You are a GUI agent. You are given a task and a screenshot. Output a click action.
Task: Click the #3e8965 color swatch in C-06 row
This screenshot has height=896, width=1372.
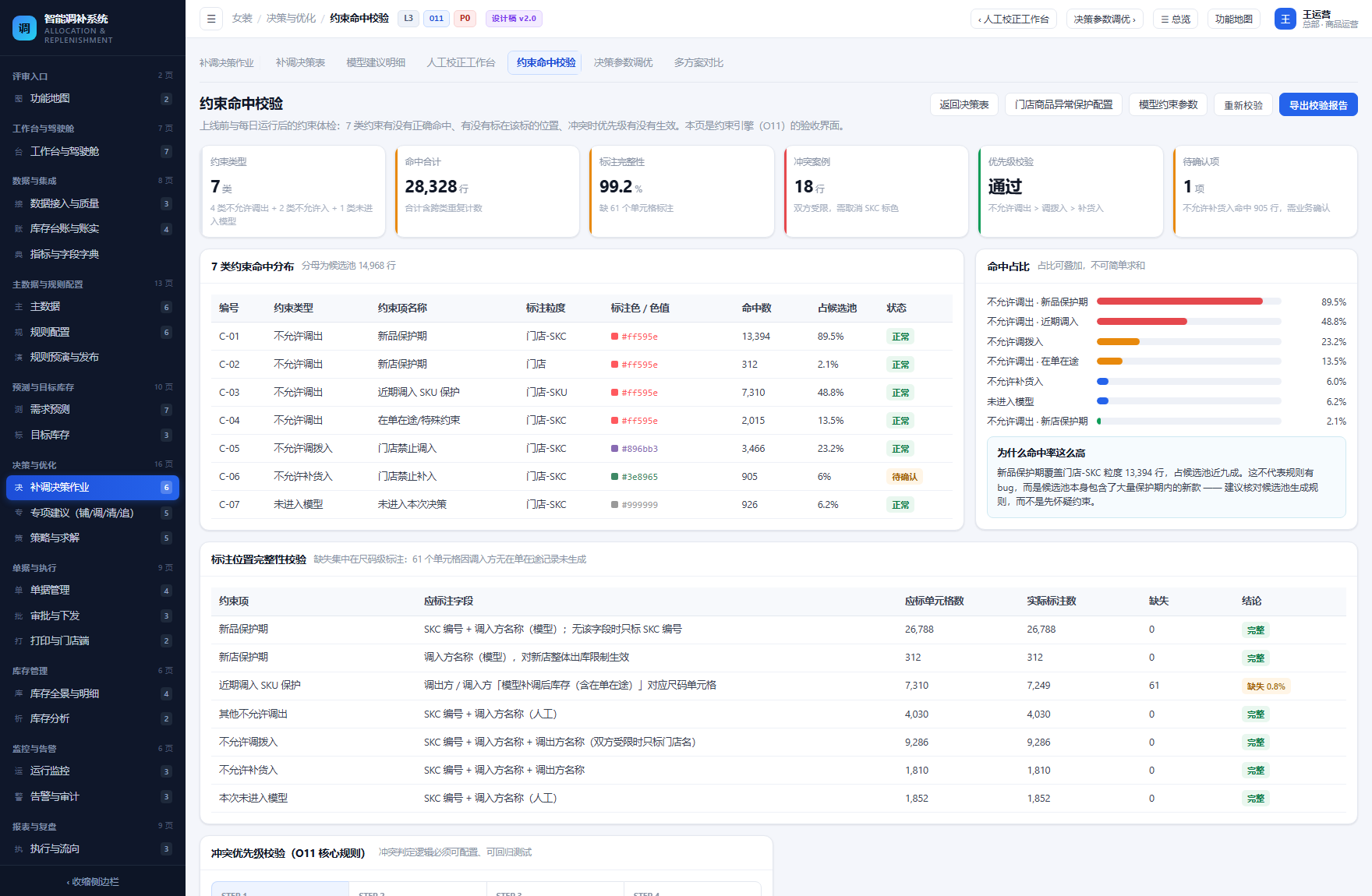coord(615,477)
